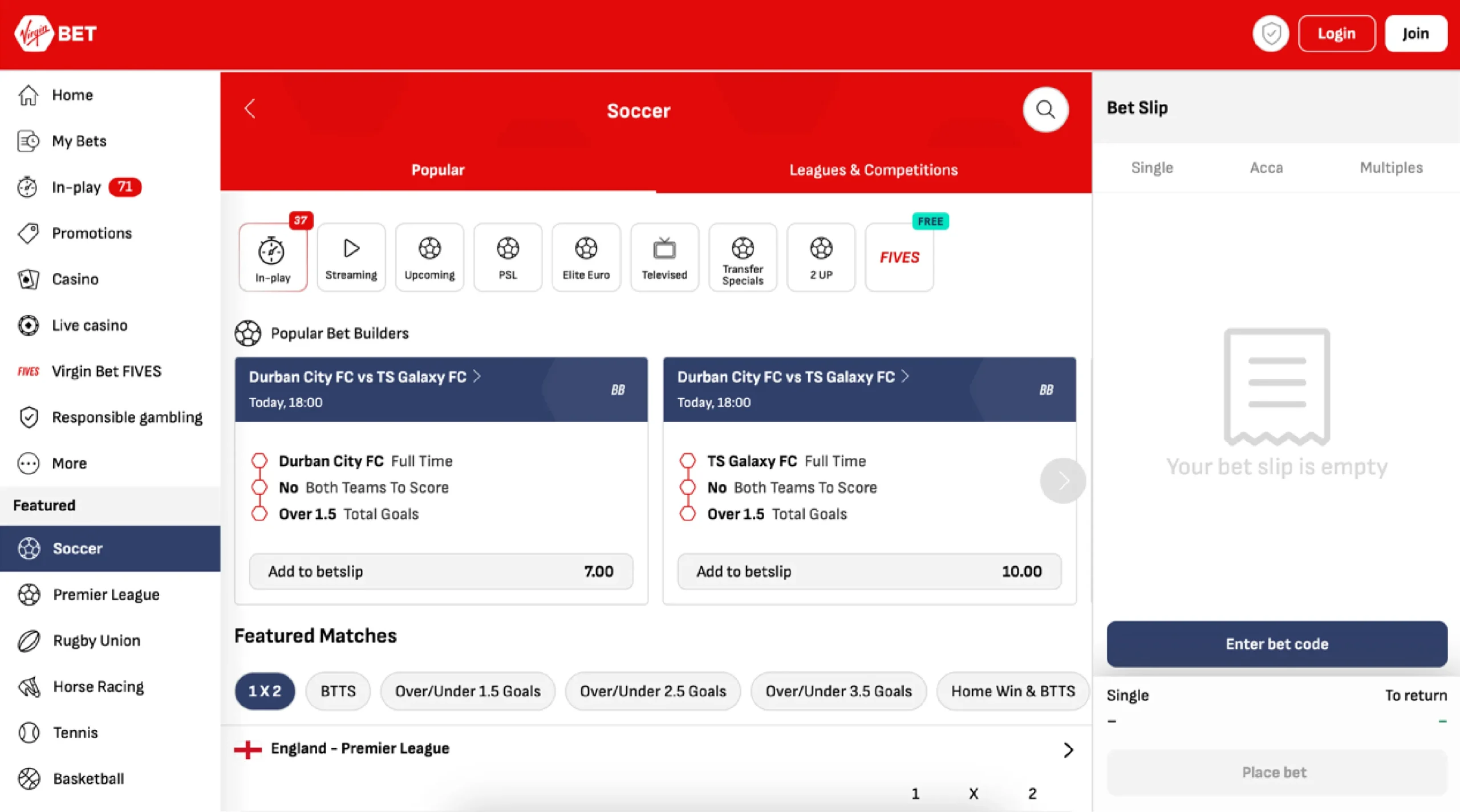This screenshot has width=1460, height=812.
Task: Select the 1X2 market filter
Action: 265,691
